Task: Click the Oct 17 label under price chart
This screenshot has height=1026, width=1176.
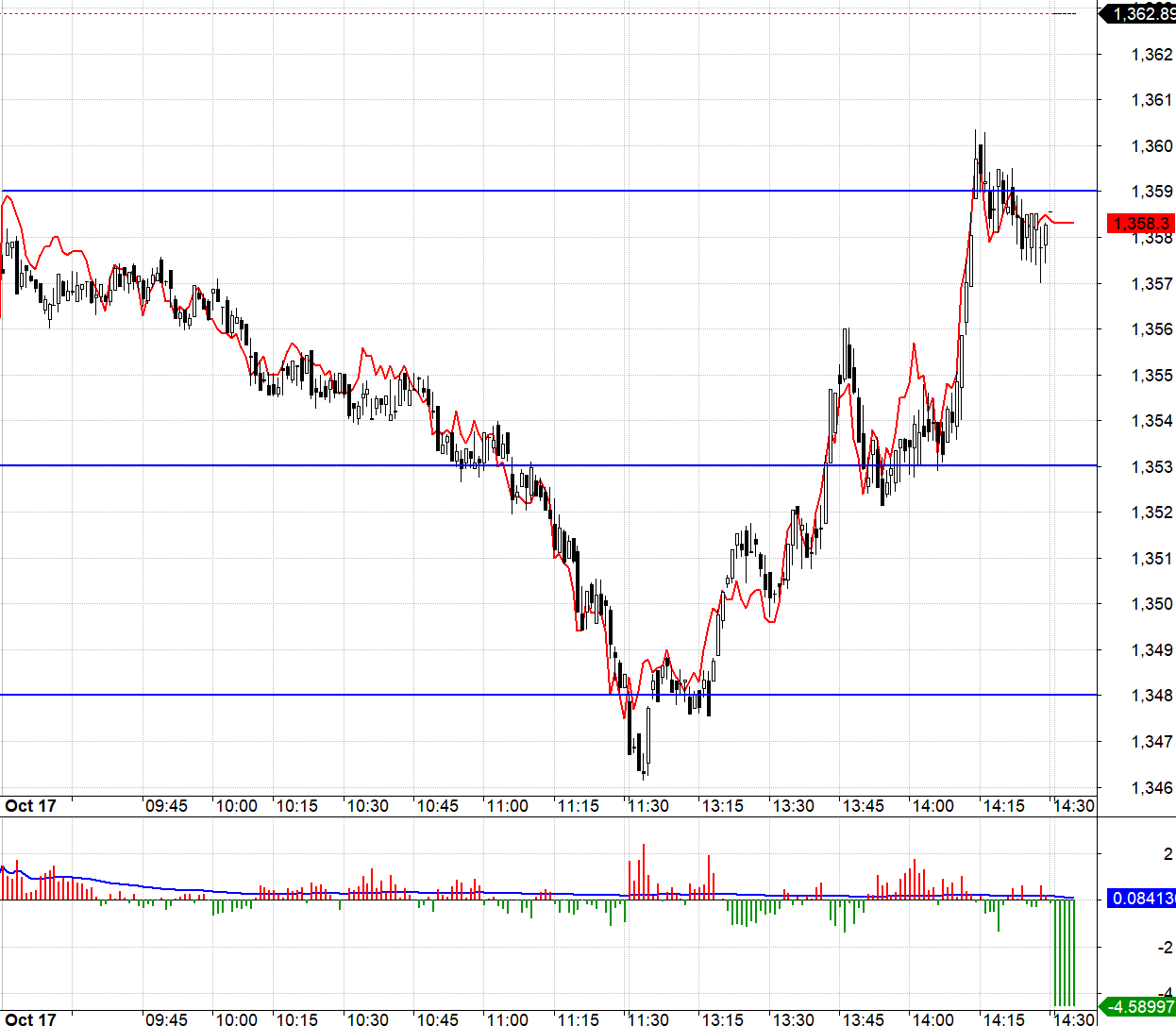Action: tap(30, 806)
